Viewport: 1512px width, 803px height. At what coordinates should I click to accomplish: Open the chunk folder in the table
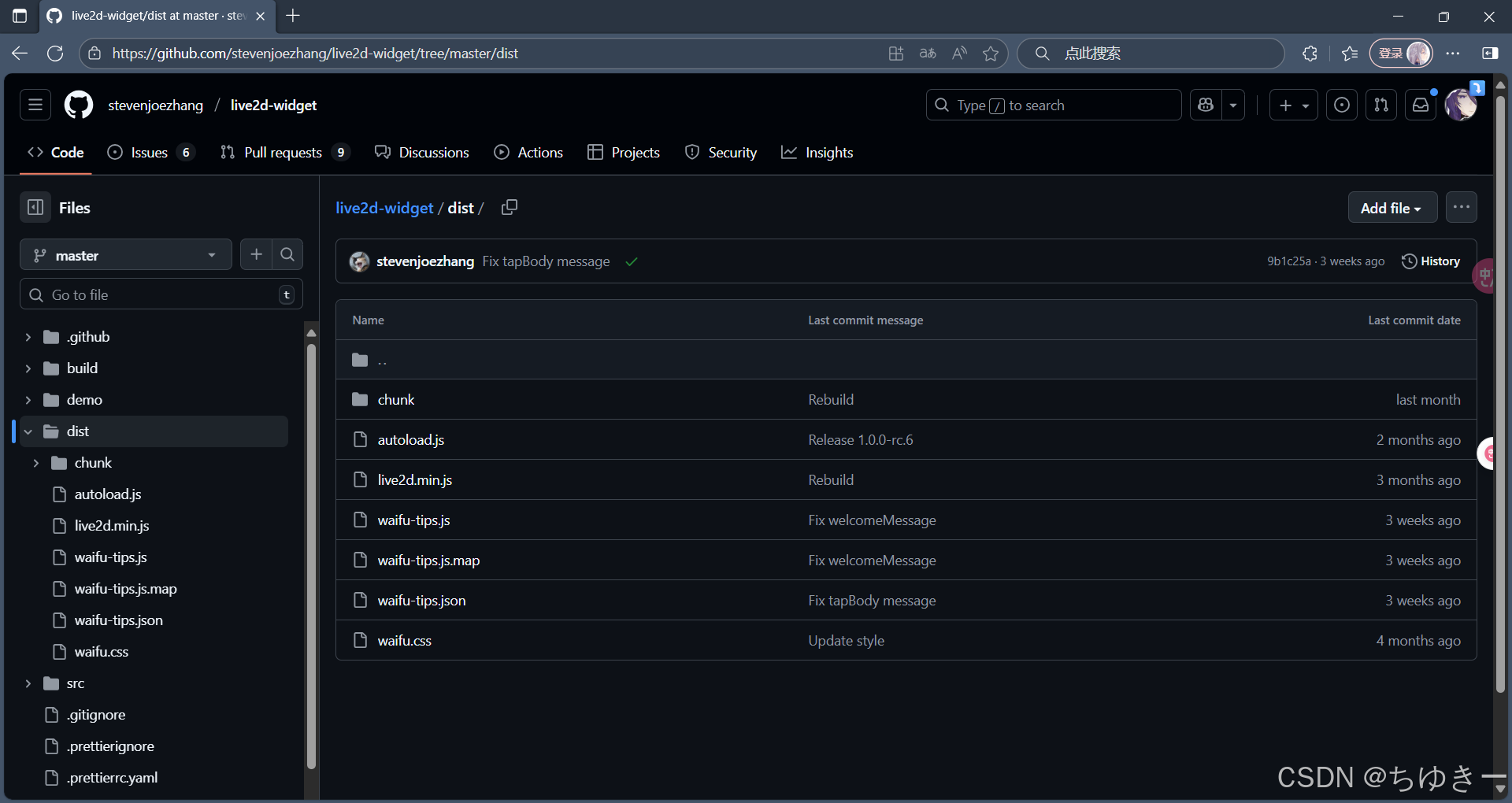[x=396, y=400]
